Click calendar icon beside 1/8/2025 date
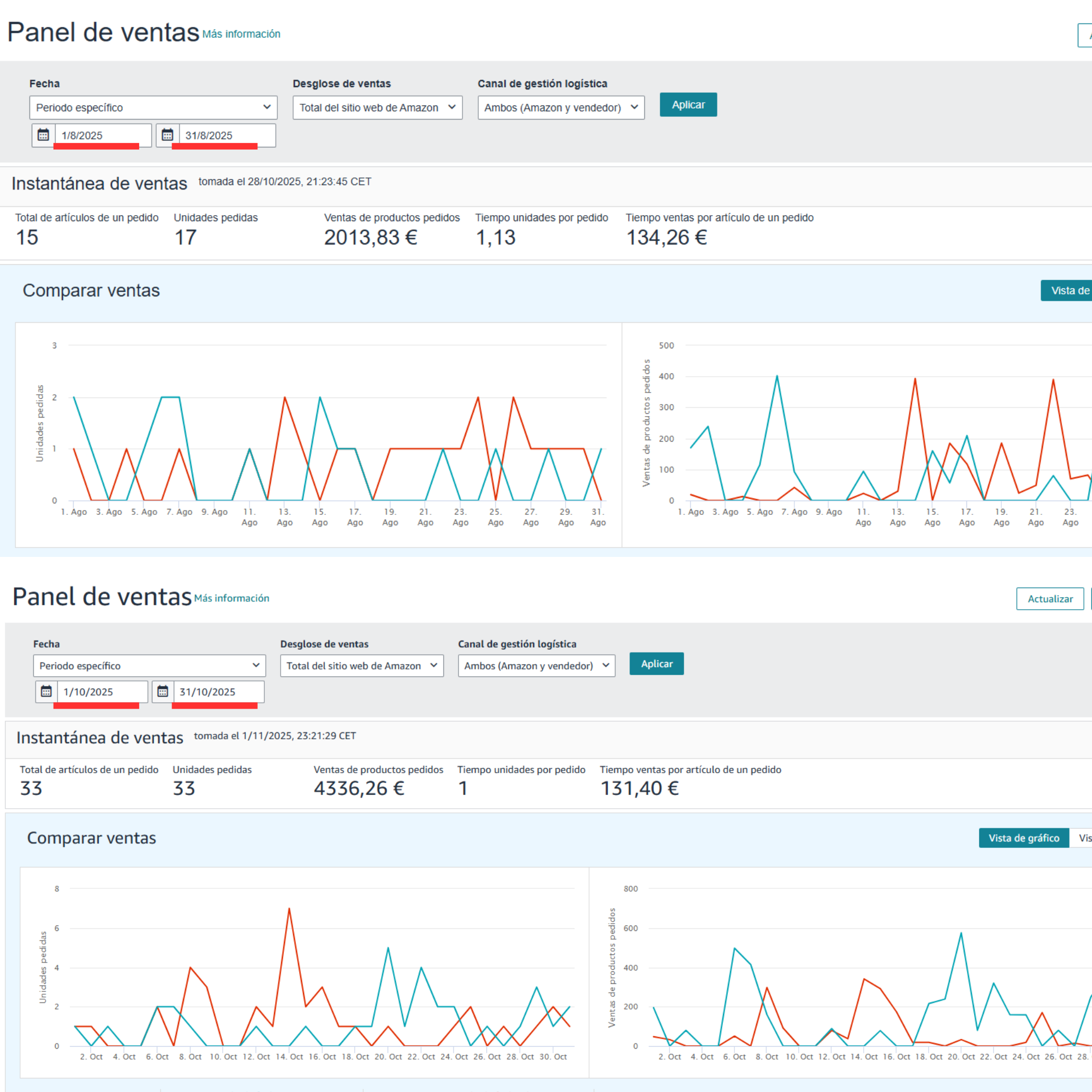The width and height of the screenshot is (1092, 1092). (x=44, y=135)
